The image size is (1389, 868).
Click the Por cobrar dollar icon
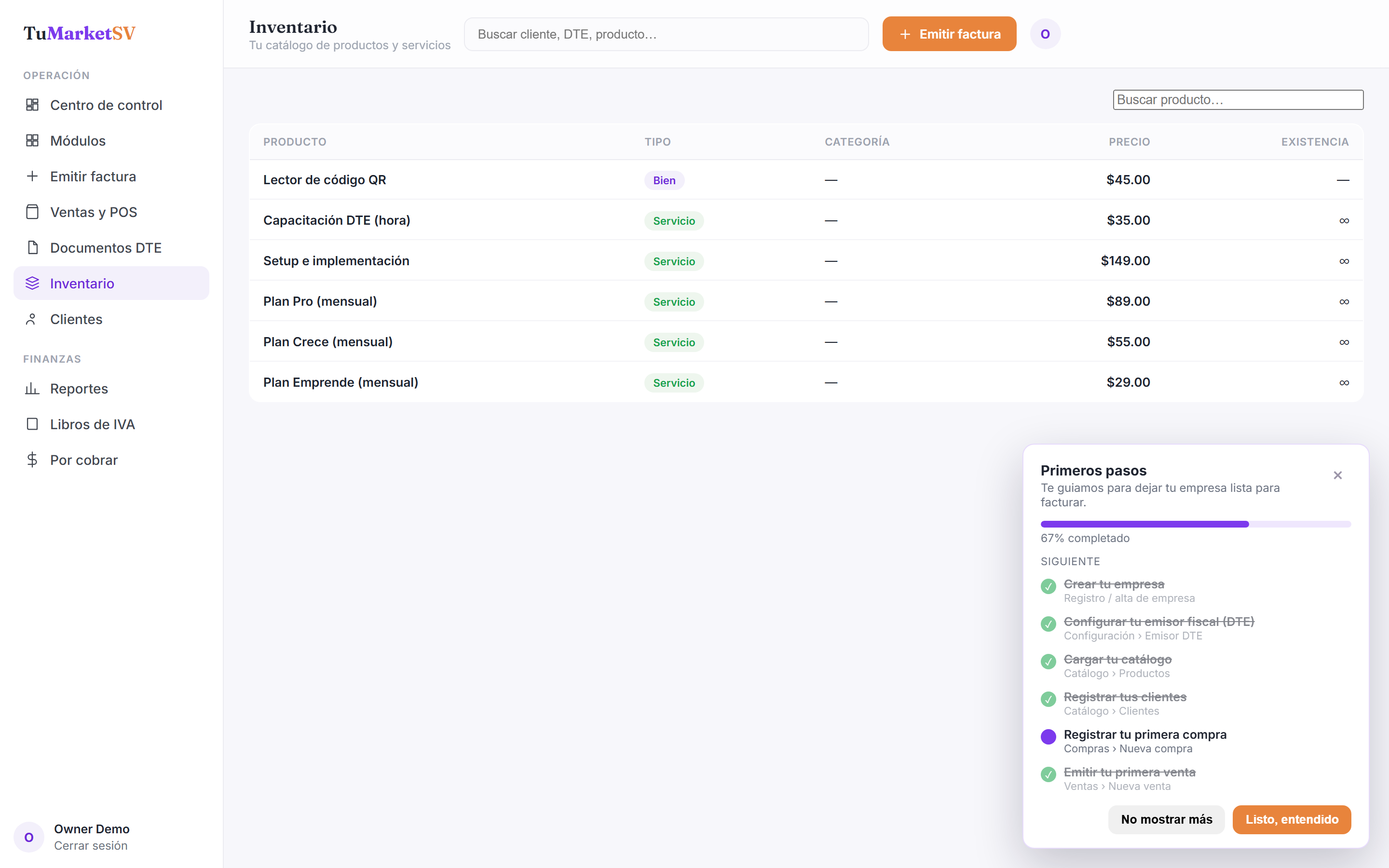(x=32, y=460)
